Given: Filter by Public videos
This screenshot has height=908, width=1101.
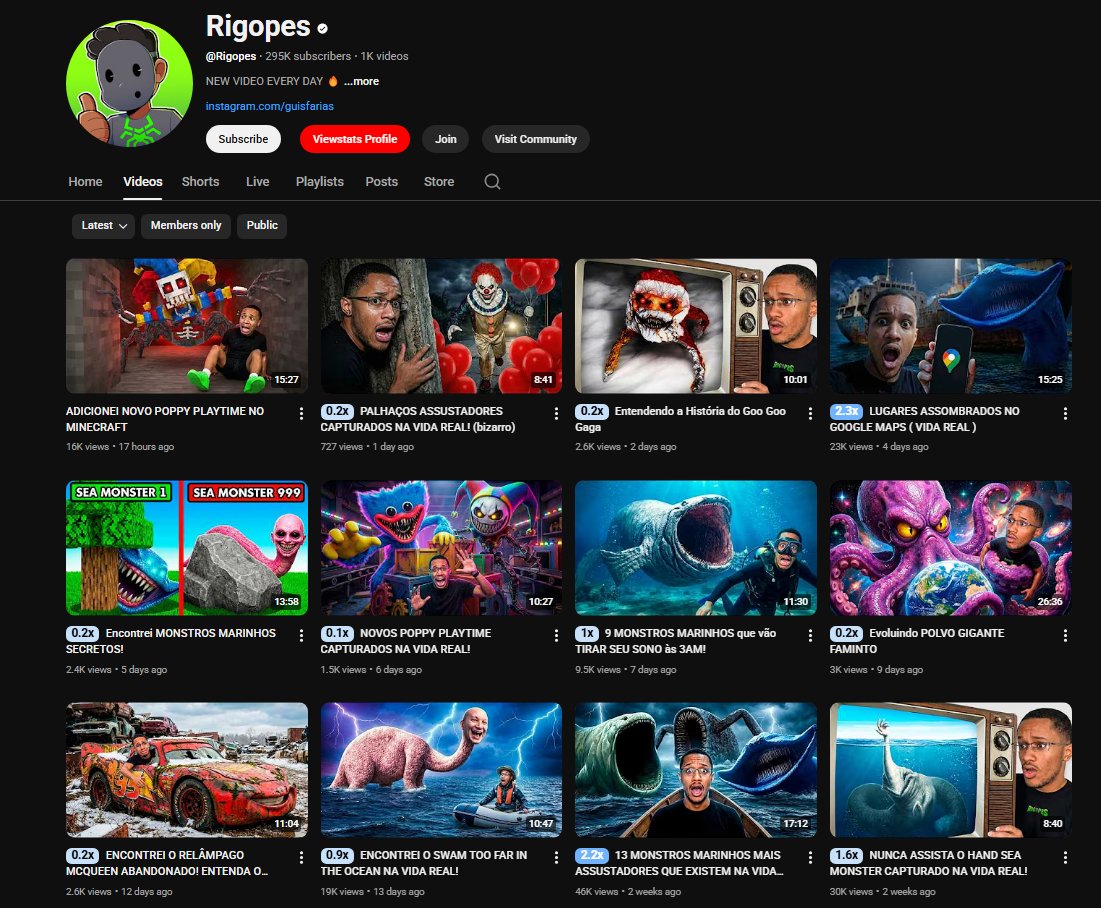Looking at the screenshot, I should click(262, 225).
